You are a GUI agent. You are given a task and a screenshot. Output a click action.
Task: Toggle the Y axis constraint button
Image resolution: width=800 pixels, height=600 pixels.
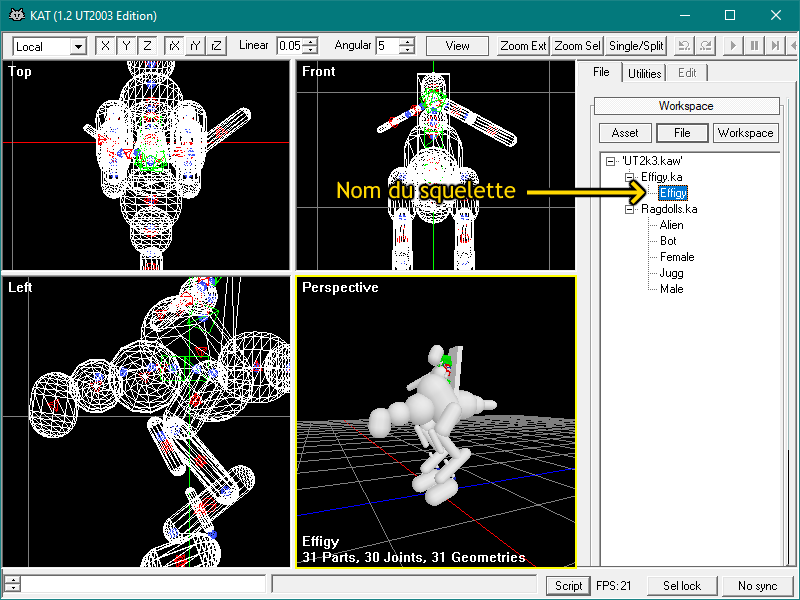click(126, 46)
